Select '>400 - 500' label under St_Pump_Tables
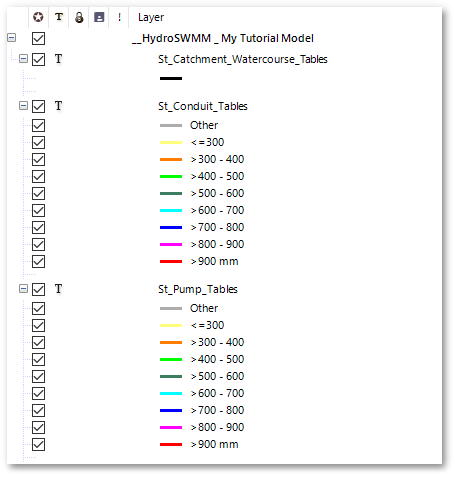 click(x=217, y=359)
